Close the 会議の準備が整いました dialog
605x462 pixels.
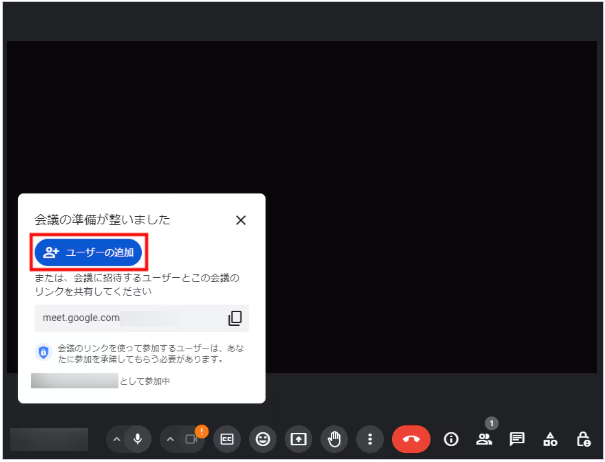click(x=240, y=220)
